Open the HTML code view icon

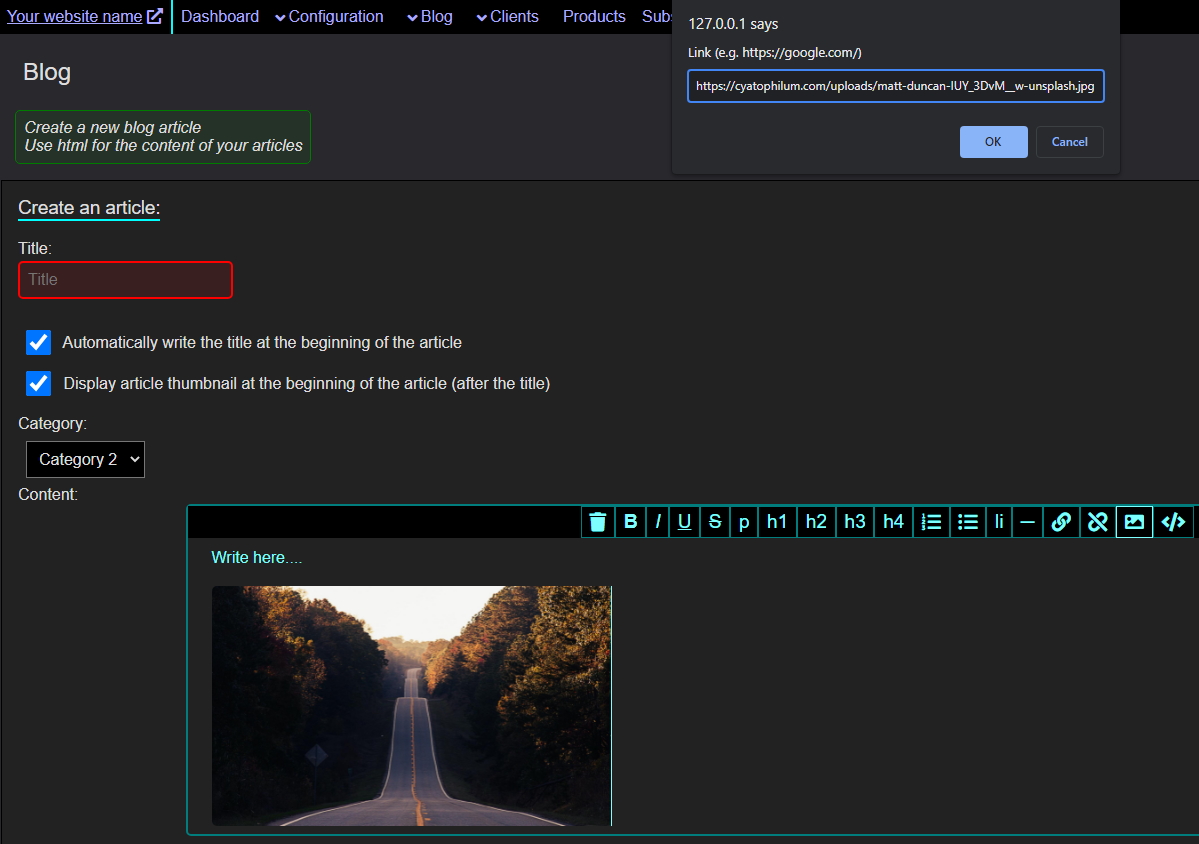(x=1173, y=522)
